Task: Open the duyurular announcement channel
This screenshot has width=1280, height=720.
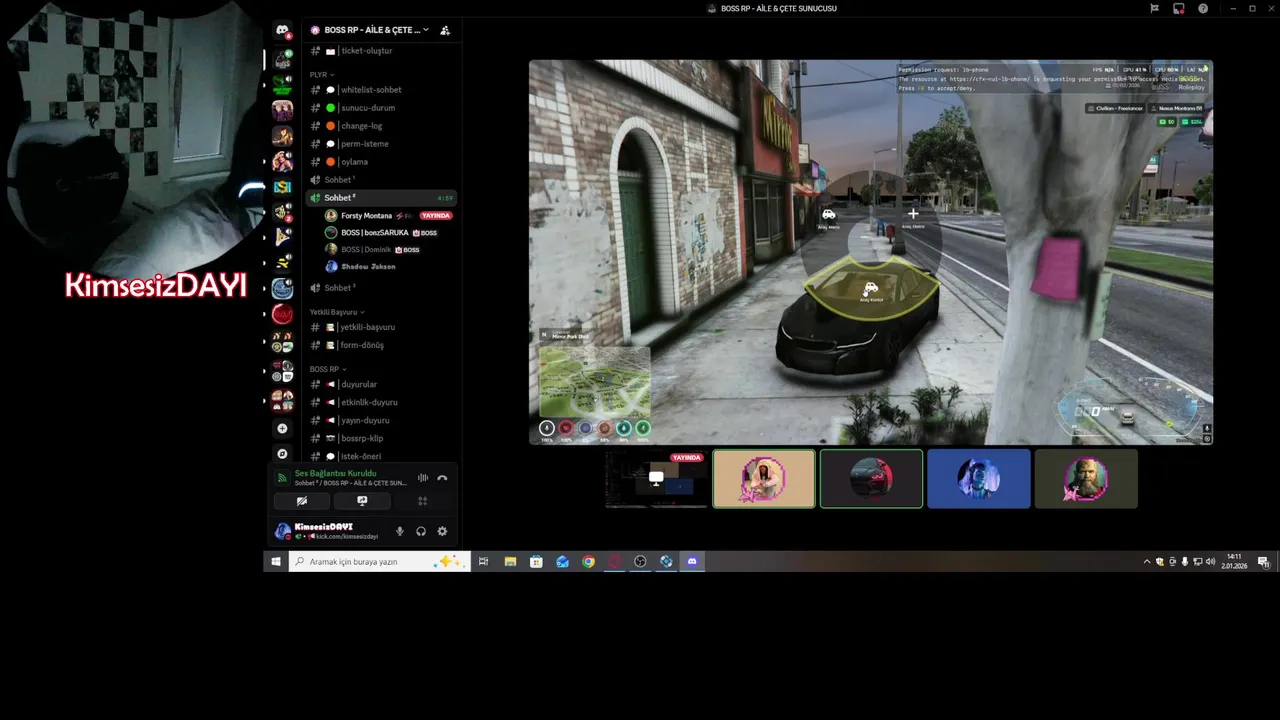Action: 382,384
